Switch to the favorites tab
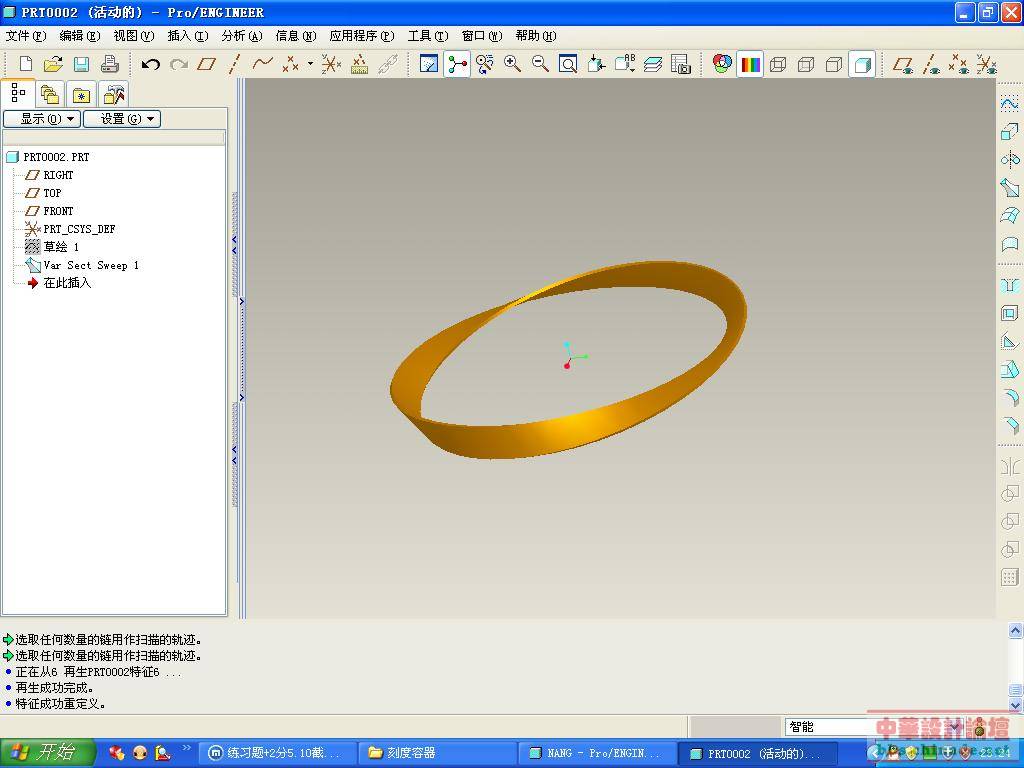The height and width of the screenshot is (768, 1024). (82, 95)
